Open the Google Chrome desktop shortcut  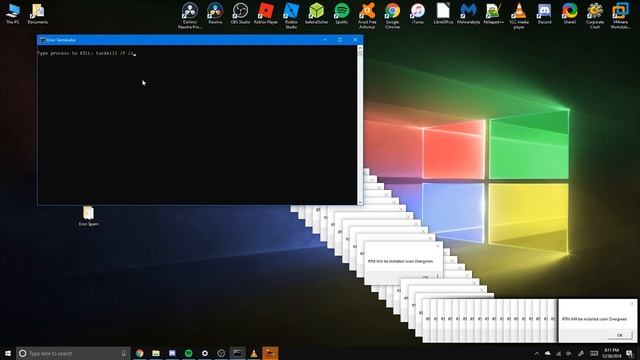392,16
